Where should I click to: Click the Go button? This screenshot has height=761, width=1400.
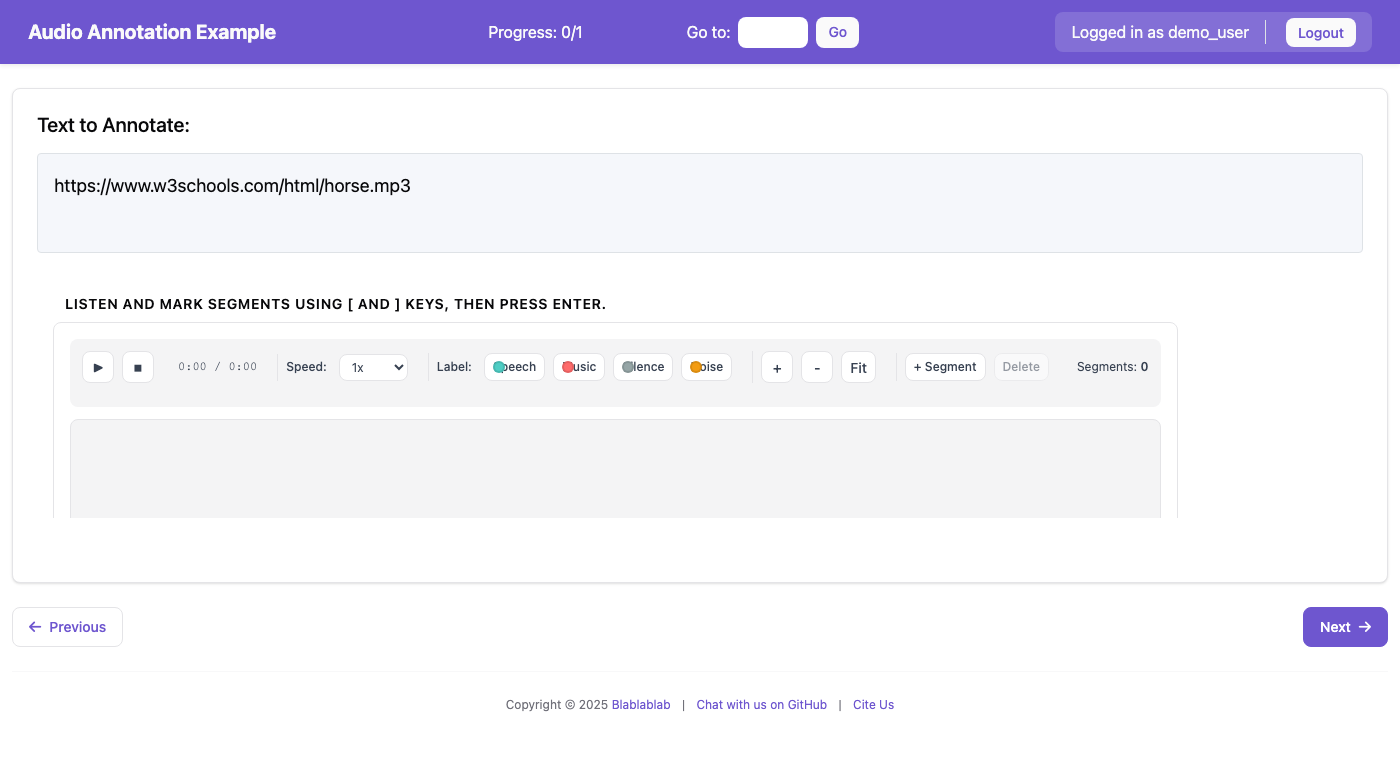click(837, 32)
